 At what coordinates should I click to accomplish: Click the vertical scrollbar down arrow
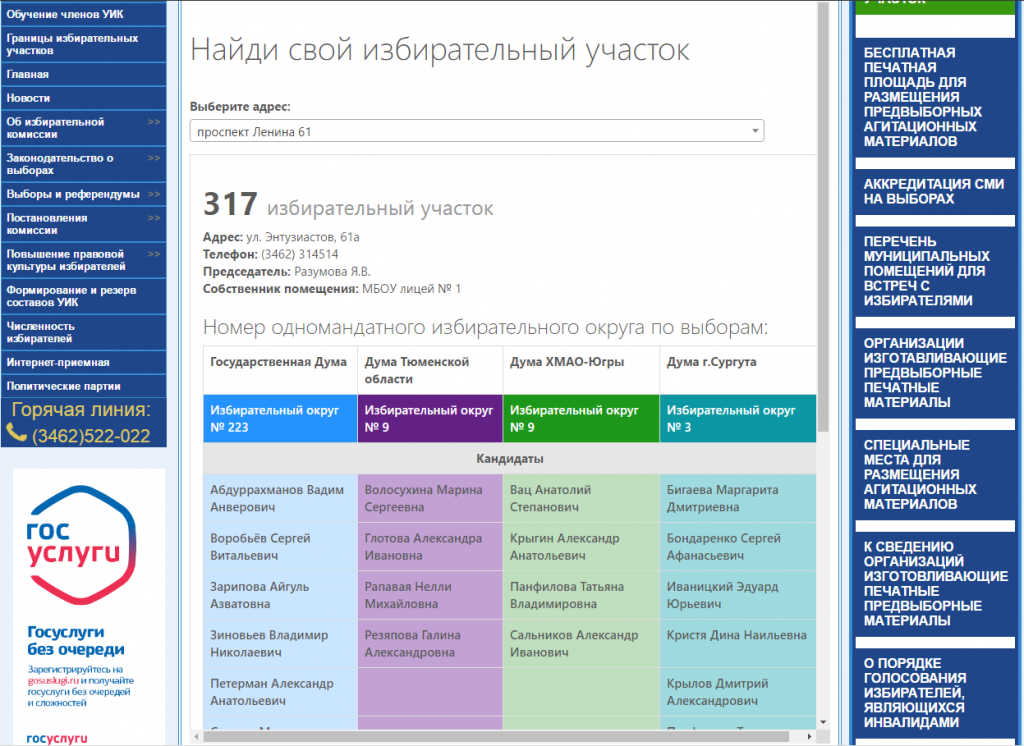[823, 721]
